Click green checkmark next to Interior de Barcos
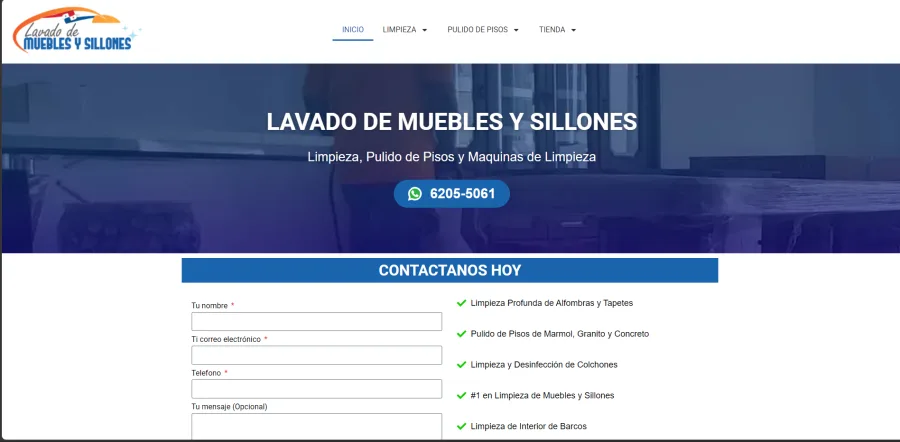The width and height of the screenshot is (900, 442). [461, 427]
